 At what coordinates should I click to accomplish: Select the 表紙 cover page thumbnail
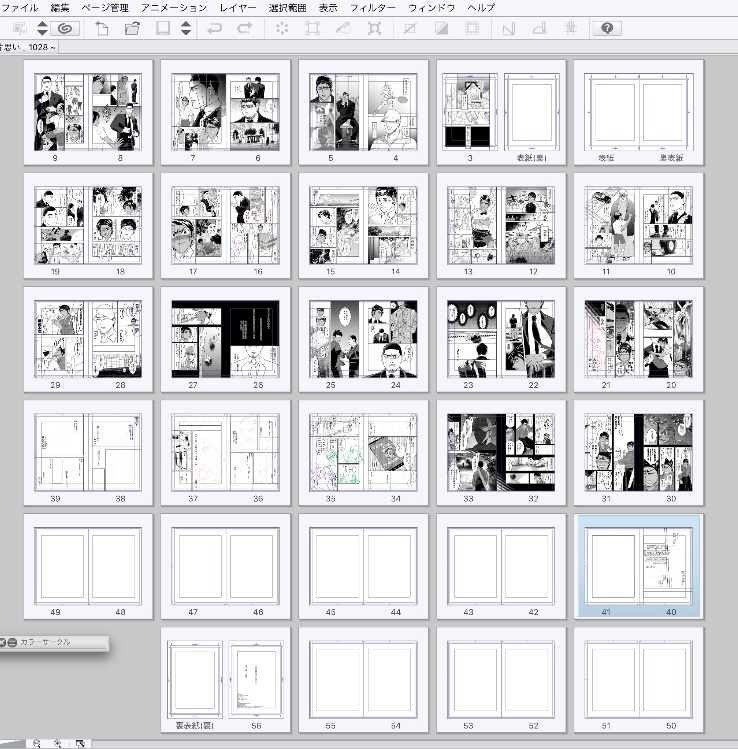tap(611, 112)
